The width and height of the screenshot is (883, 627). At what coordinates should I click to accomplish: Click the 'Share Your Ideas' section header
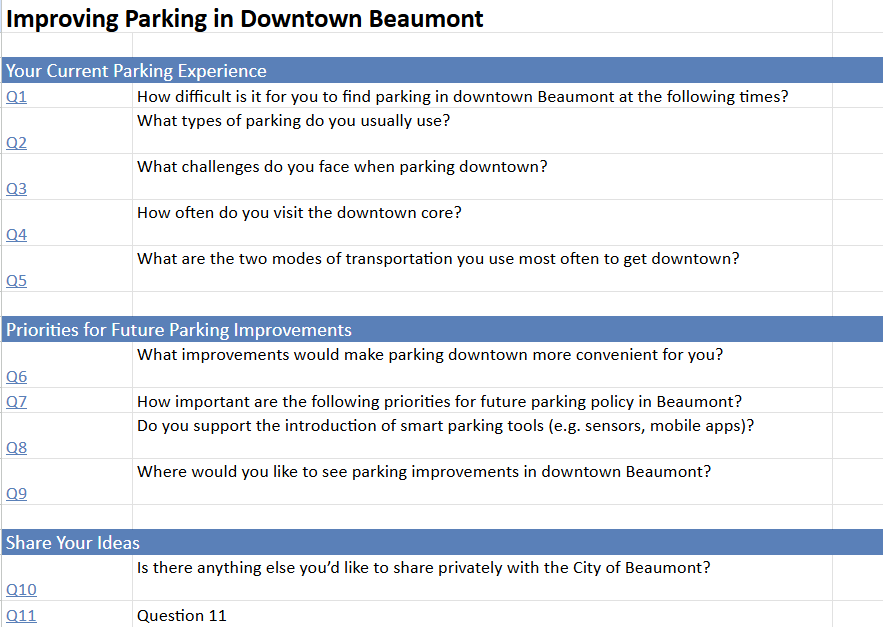pos(73,543)
